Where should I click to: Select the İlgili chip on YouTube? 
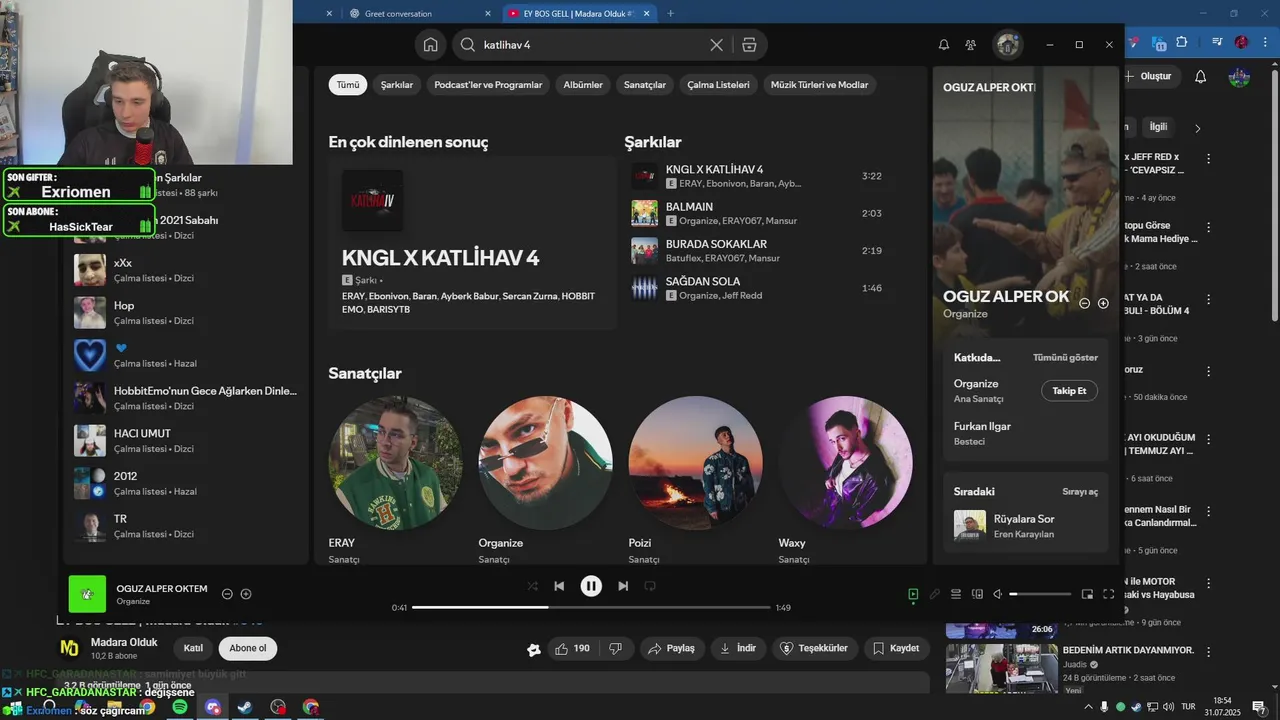1158,127
